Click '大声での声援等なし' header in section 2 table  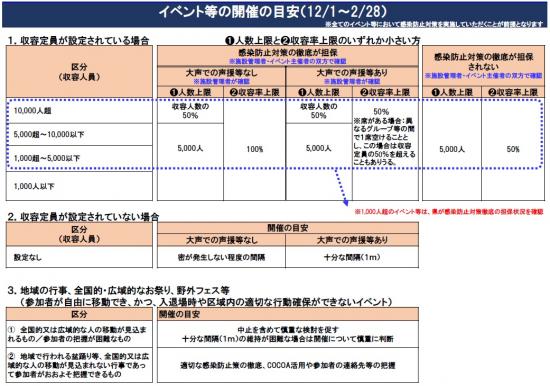point(221,240)
